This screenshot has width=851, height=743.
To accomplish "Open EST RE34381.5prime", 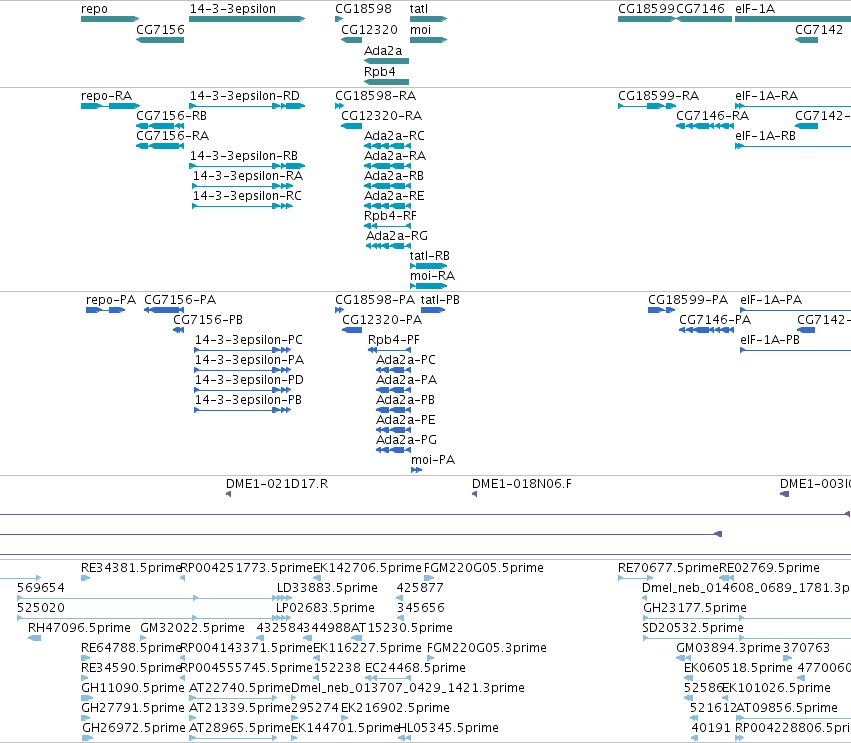I will click(x=85, y=578).
